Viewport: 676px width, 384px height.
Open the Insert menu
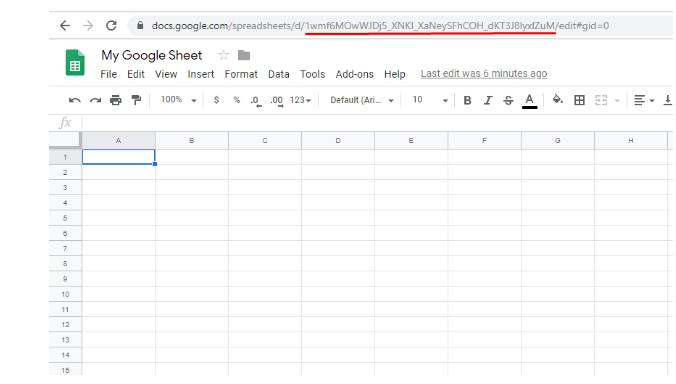pos(201,75)
